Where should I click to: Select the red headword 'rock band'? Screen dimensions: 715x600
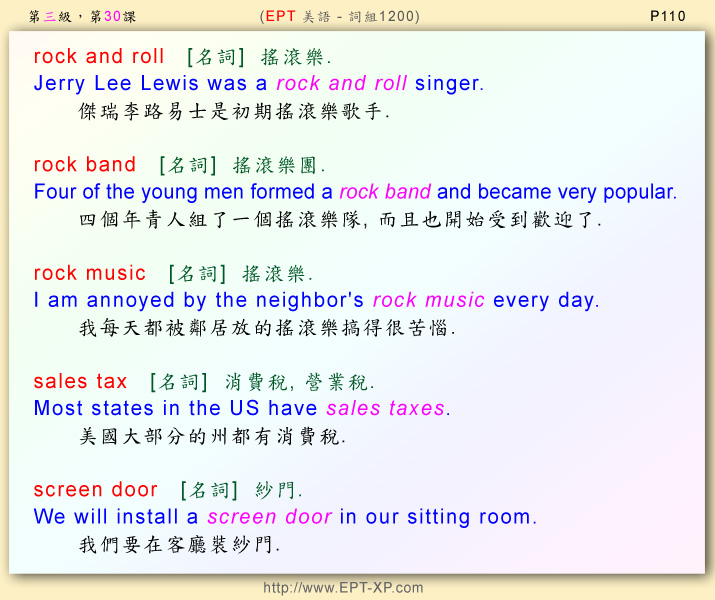85,165
